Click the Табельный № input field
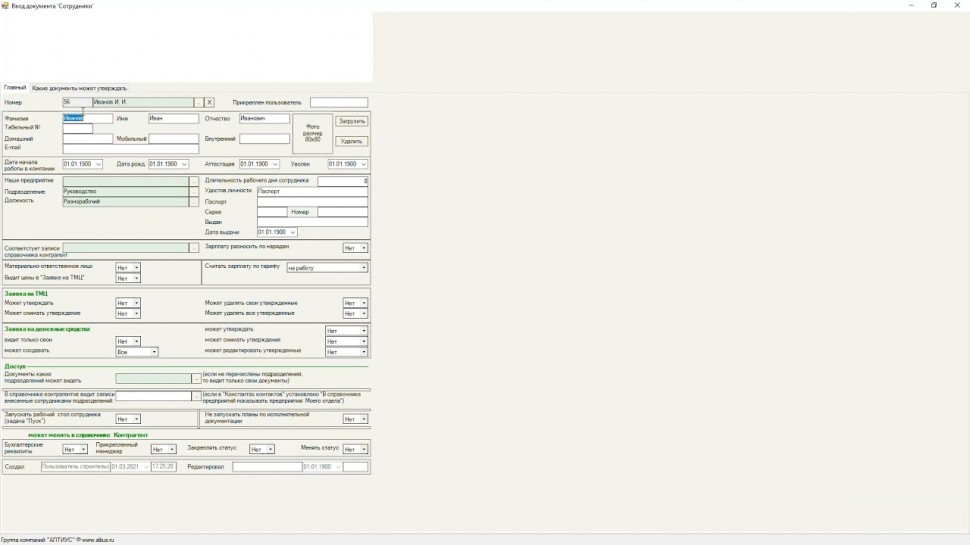The image size is (970, 545). coord(77,128)
